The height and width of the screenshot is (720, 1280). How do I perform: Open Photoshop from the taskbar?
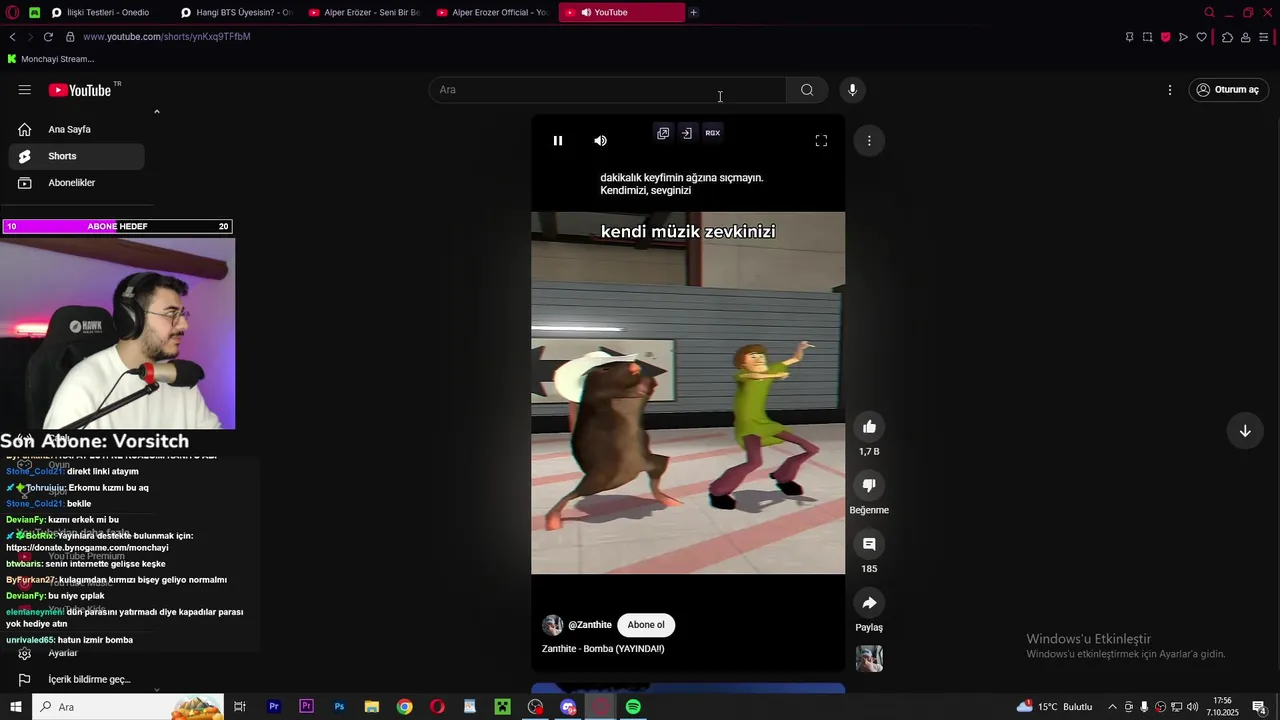point(339,707)
